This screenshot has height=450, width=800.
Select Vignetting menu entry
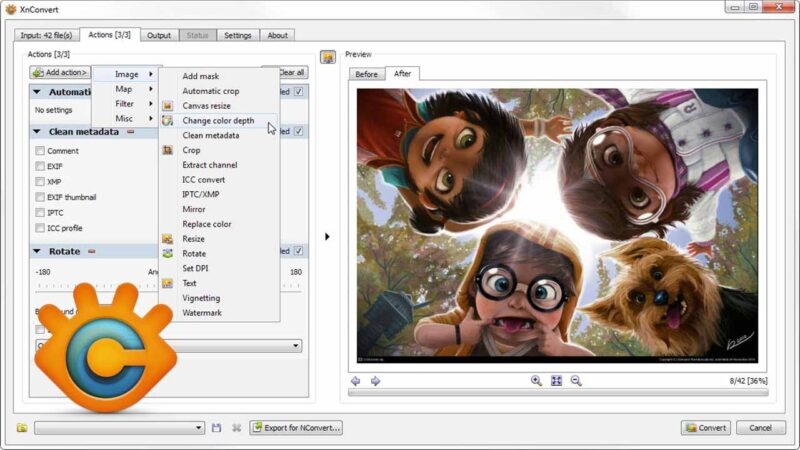pos(201,298)
